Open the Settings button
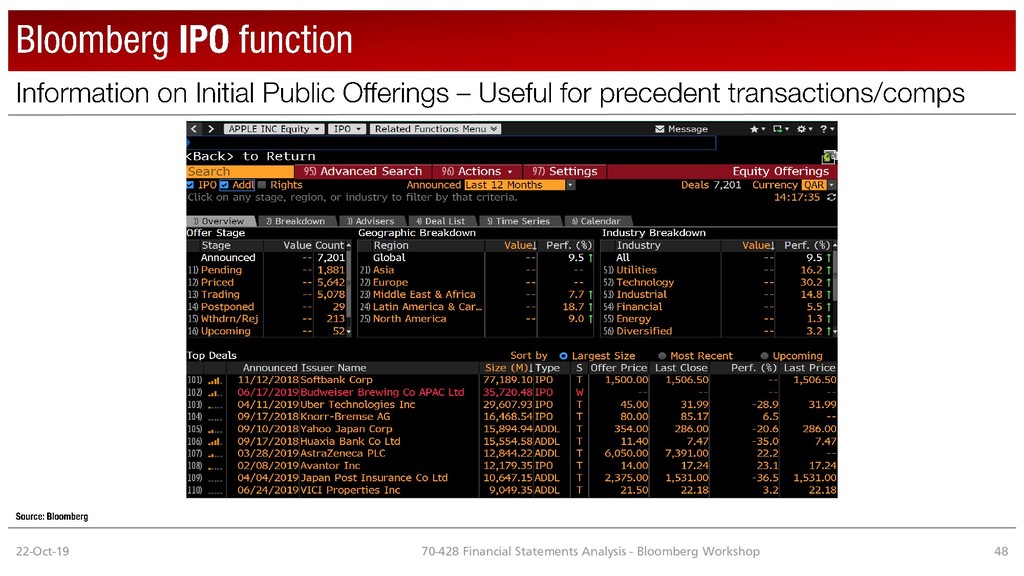 coord(565,171)
